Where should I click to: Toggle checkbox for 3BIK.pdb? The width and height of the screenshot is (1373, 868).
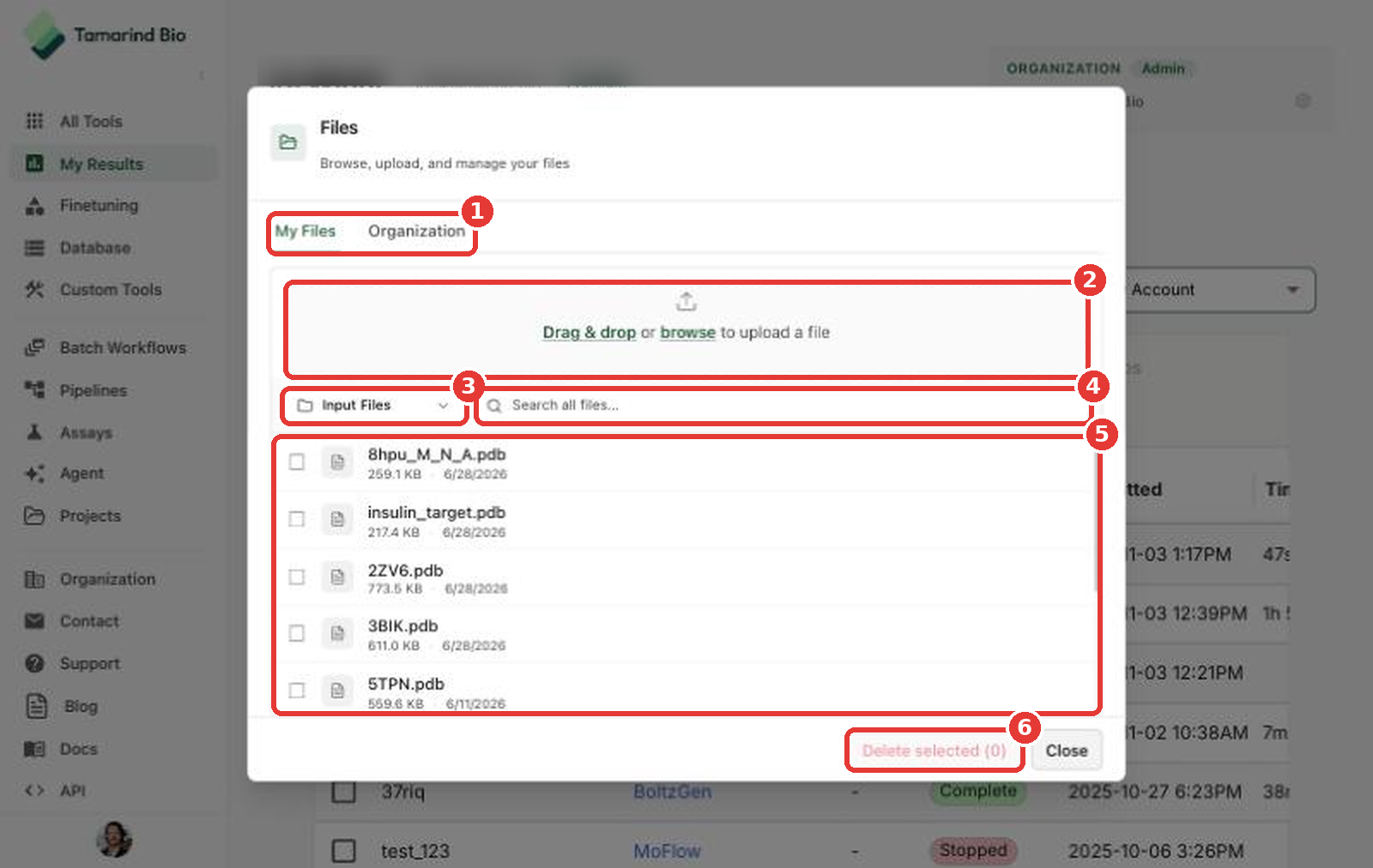(x=297, y=633)
